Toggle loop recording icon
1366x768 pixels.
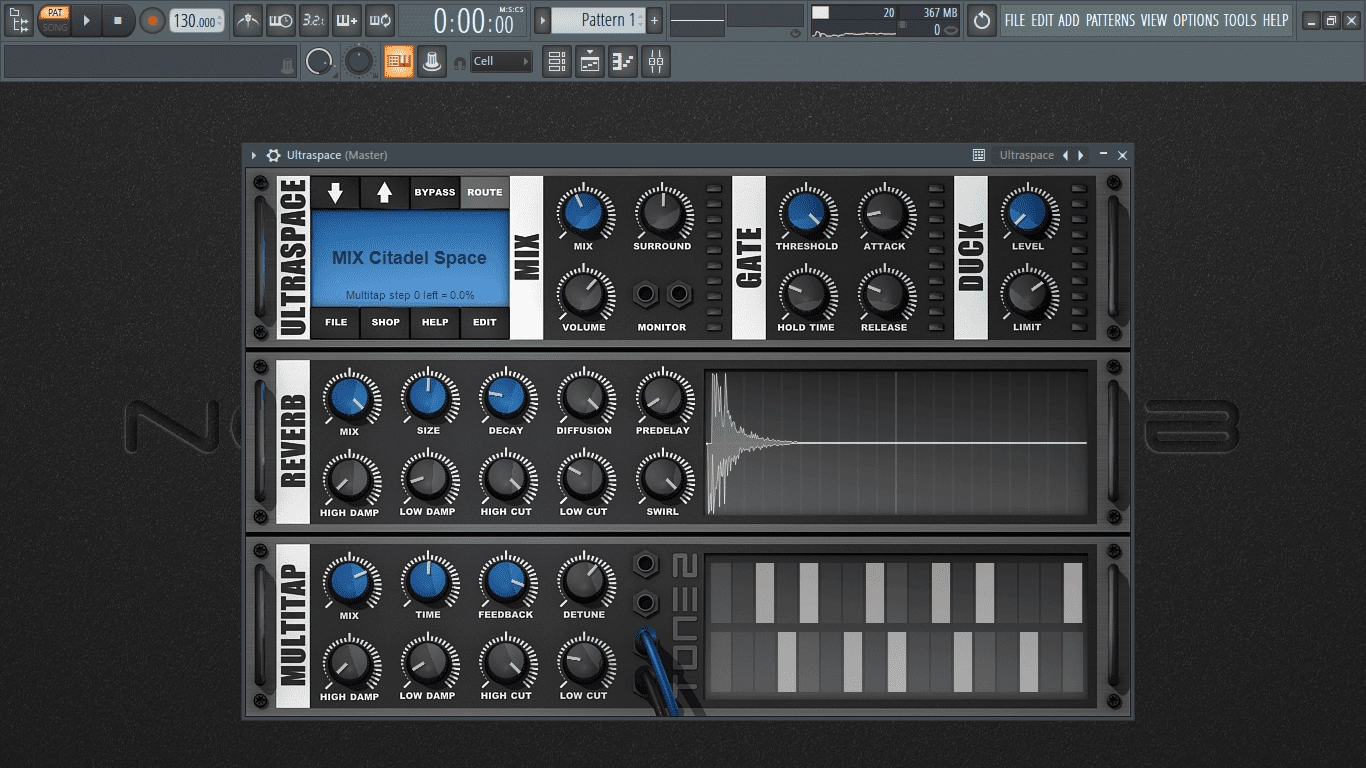(x=380, y=20)
